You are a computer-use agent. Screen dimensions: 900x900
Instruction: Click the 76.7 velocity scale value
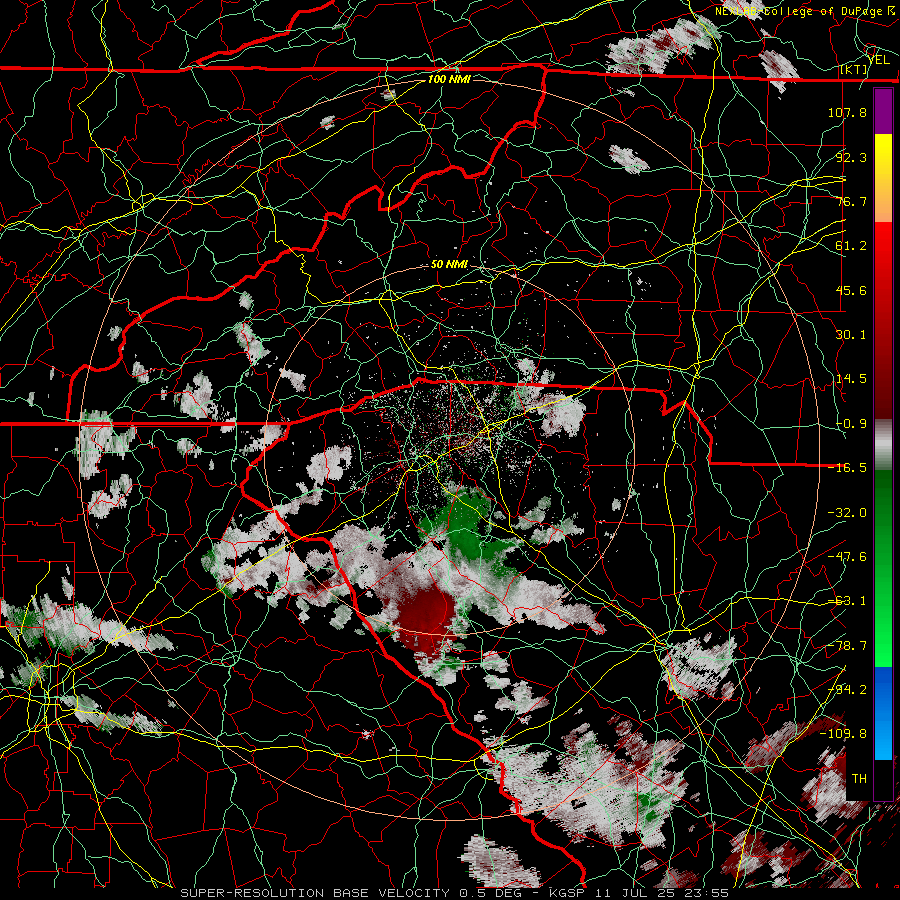[x=851, y=201]
